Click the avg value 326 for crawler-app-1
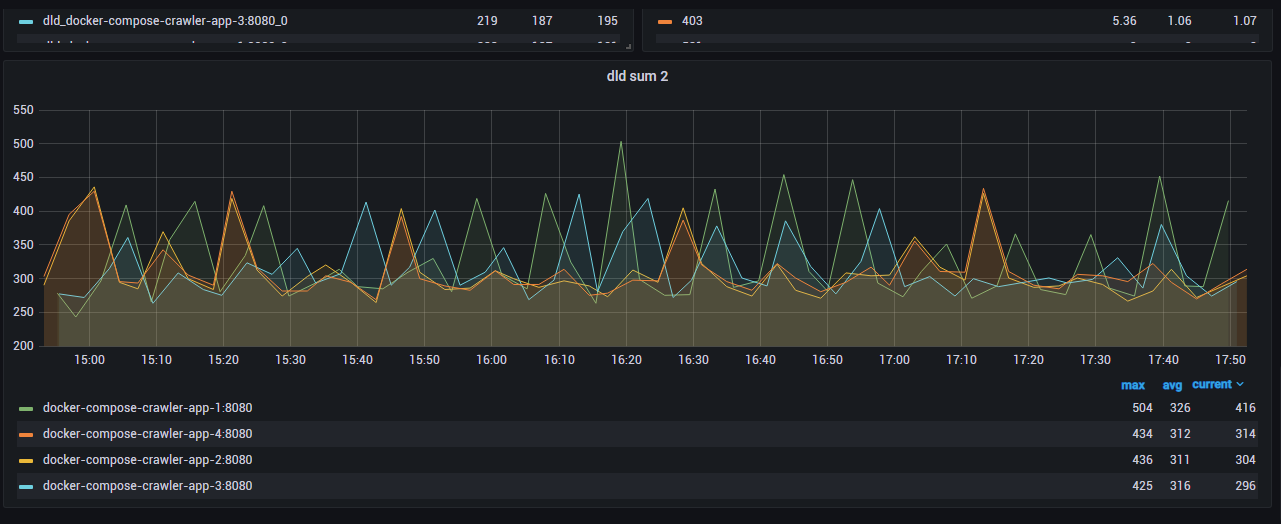 (x=1178, y=408)
